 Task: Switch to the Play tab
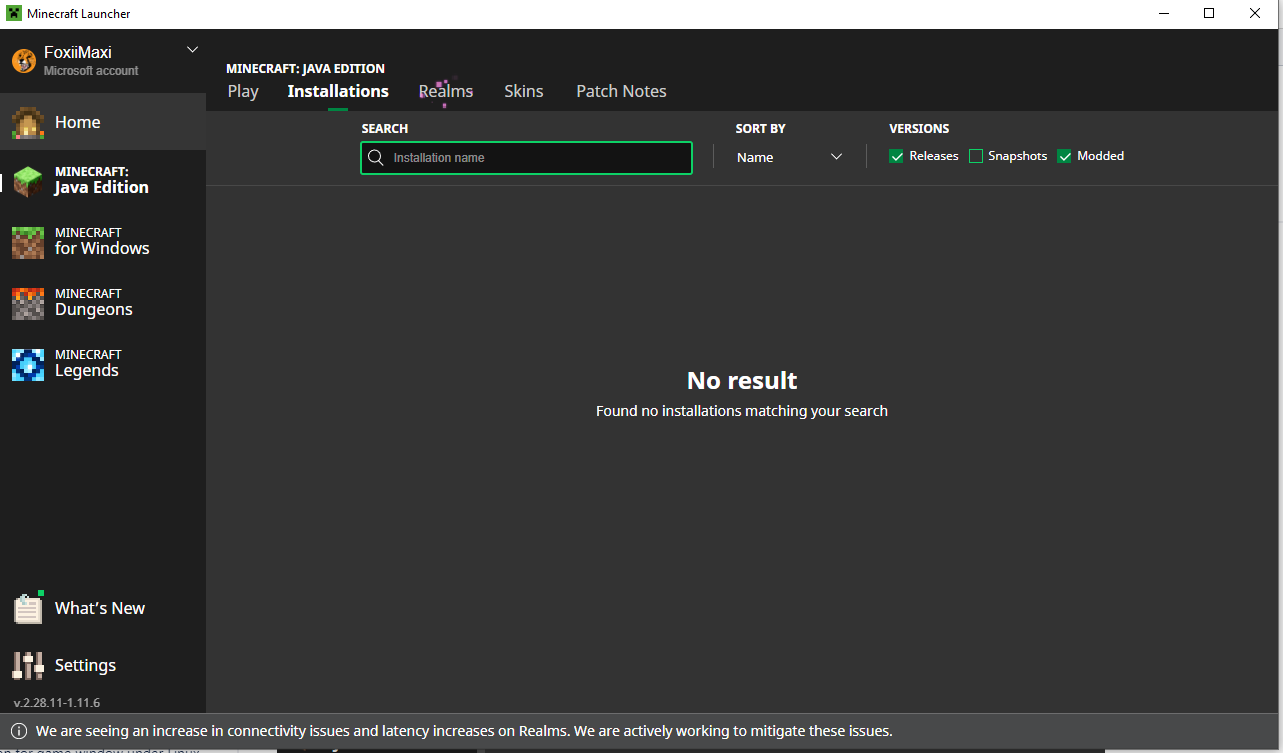coord(243,91)
